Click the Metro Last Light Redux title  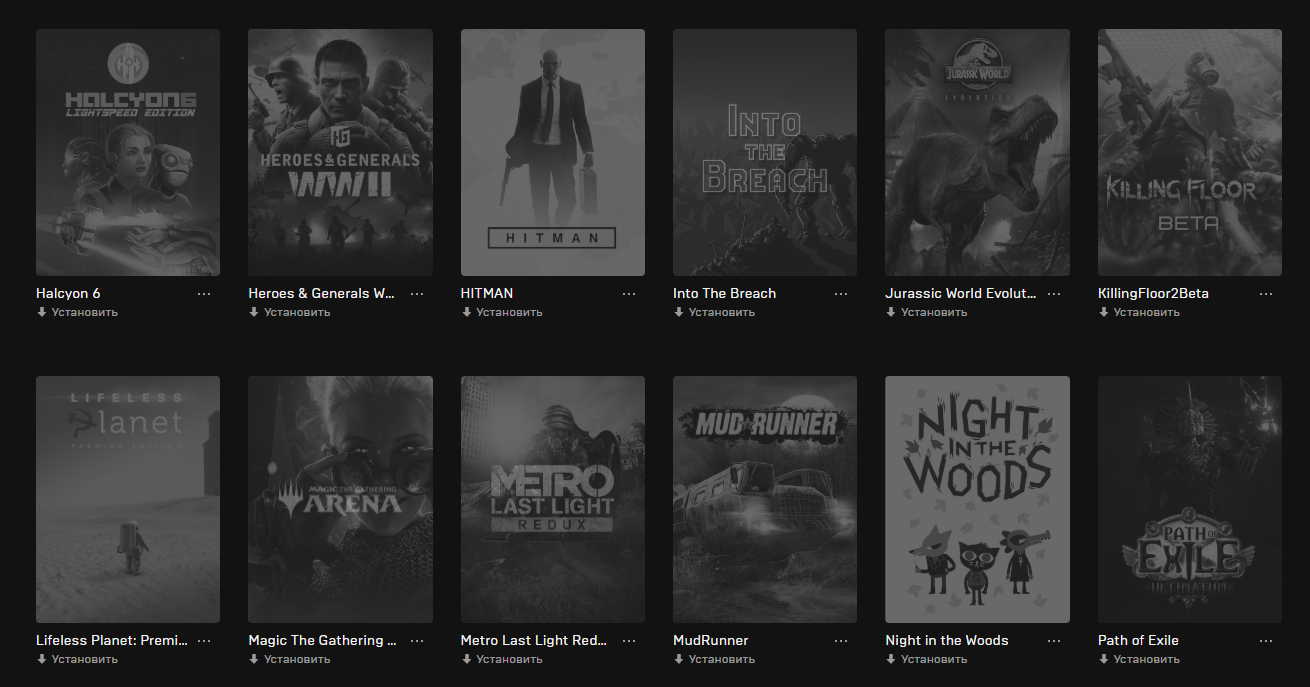click(534, 640)
